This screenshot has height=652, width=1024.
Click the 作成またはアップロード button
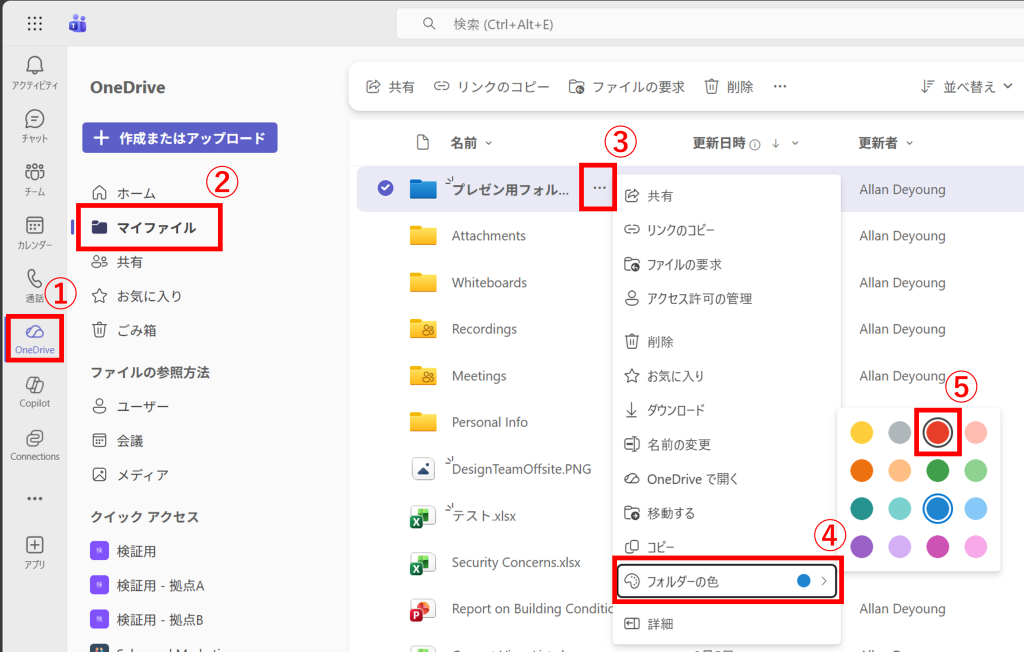tap(180, 138)
